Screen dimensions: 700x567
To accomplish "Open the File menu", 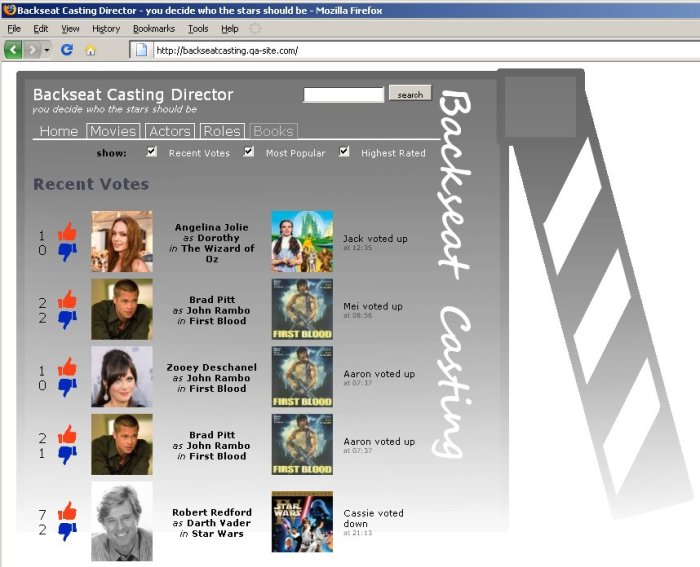I will pyautogui.click(x=14, y=29).
